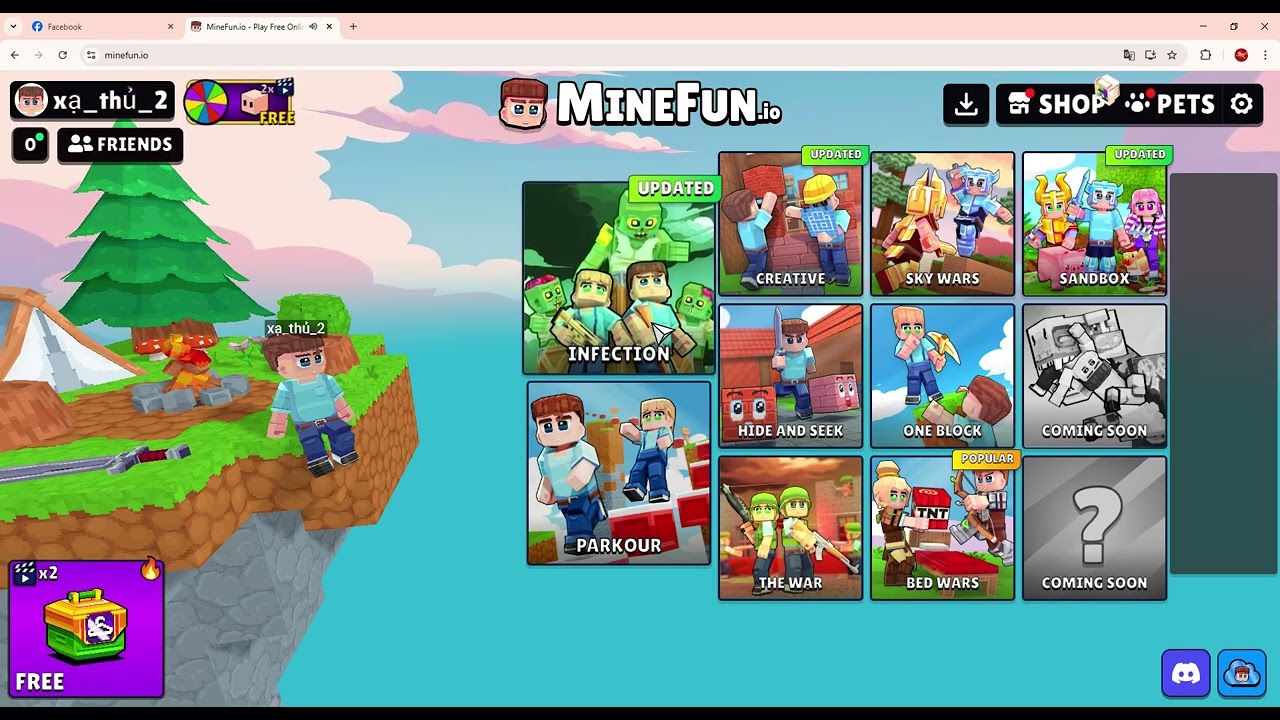This screenshot has width=1280, height=720.
Task: Click the friends count badge showing 0
Action: pyautogui.click(x=30, y=145)
